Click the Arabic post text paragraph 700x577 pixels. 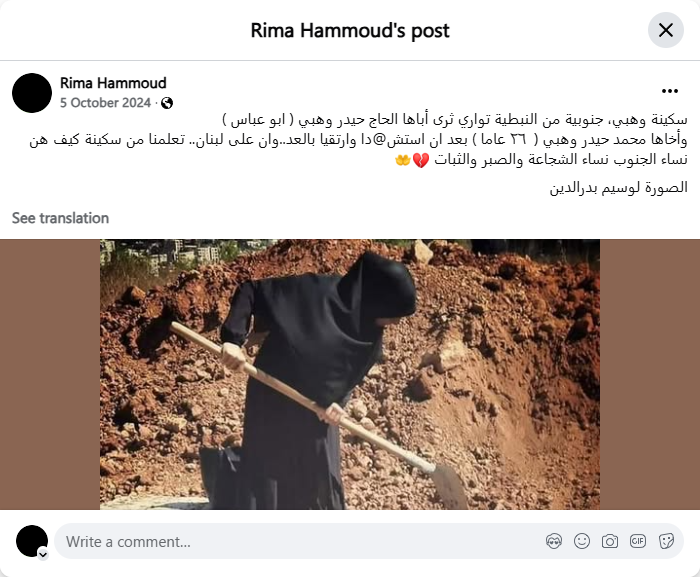(358, 139)
